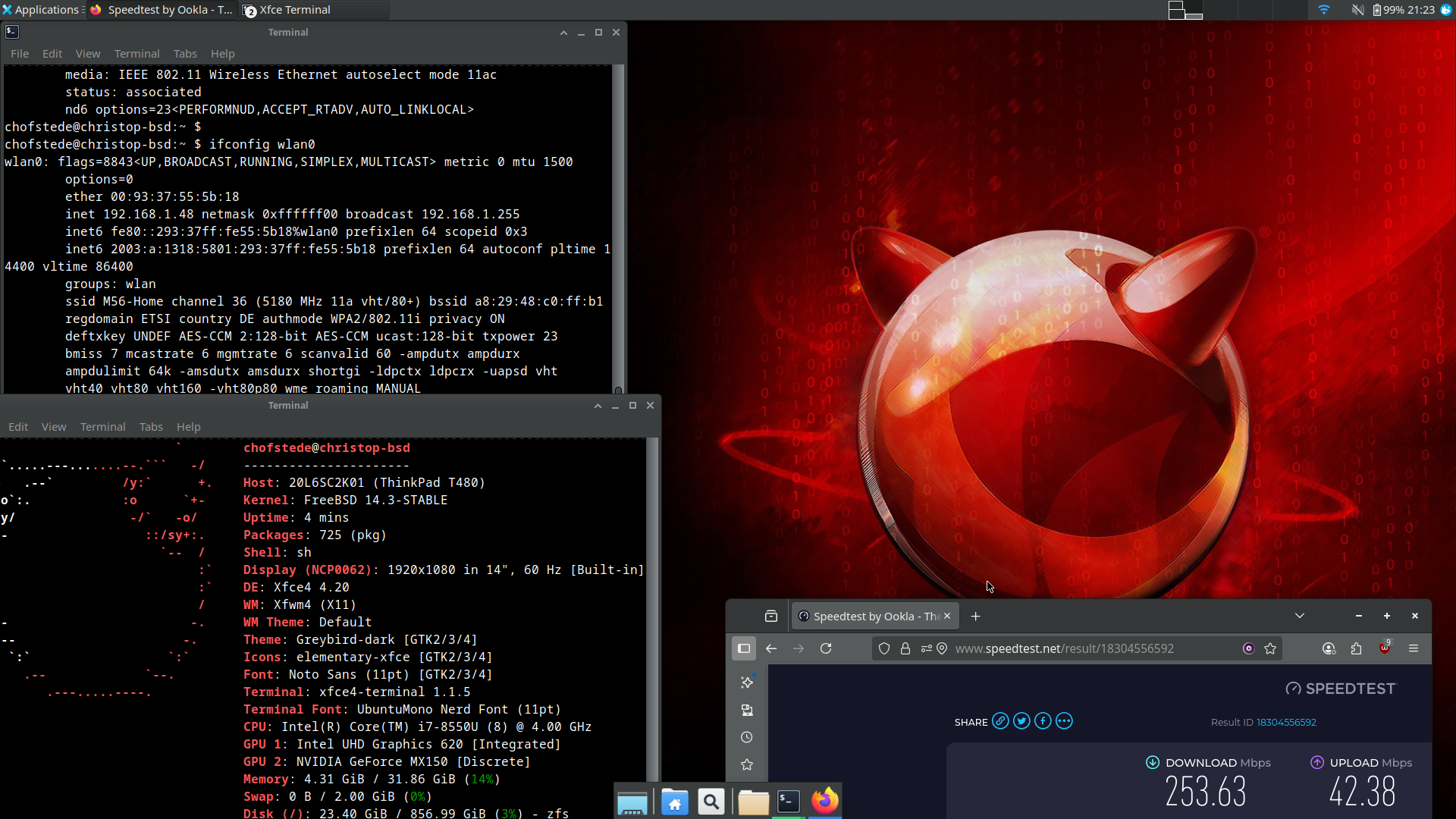
Task: Open the history icon in the Firefox sidebar
Action: click(x=747, y=737)
